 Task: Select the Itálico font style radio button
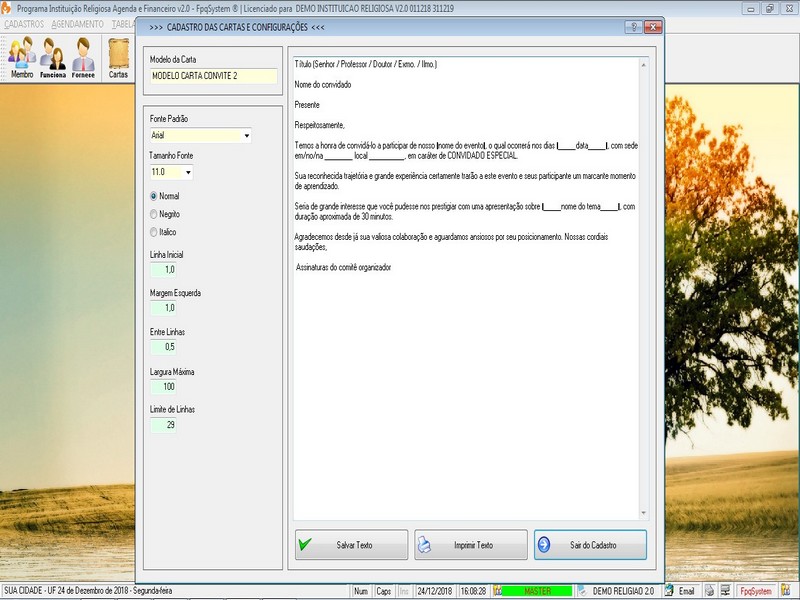(154, 232)
